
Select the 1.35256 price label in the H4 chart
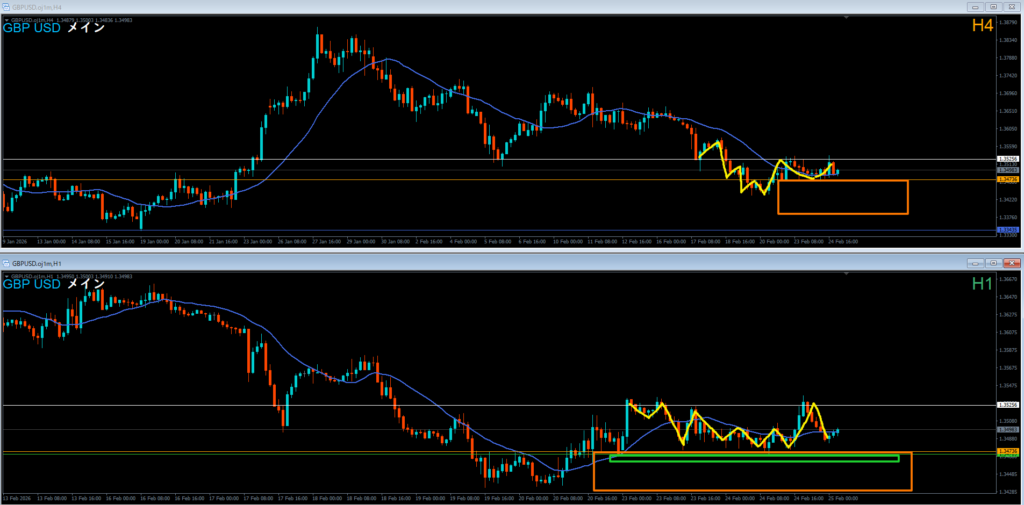1006,159
